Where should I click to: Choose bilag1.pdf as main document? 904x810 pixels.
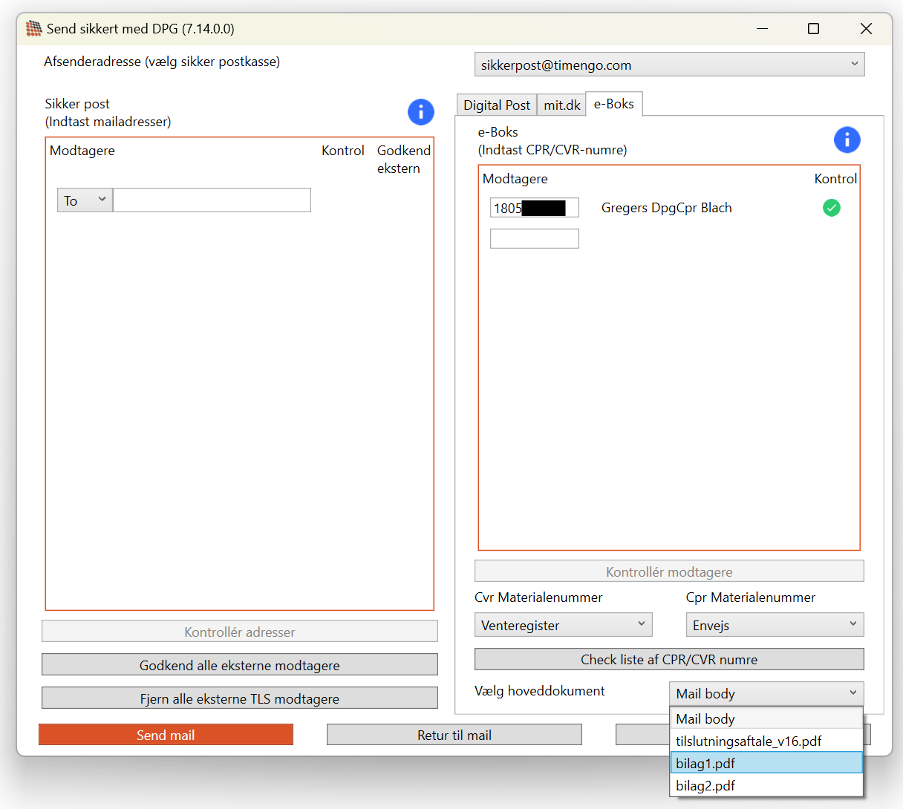pyautogui.click(x=766, y=763)
